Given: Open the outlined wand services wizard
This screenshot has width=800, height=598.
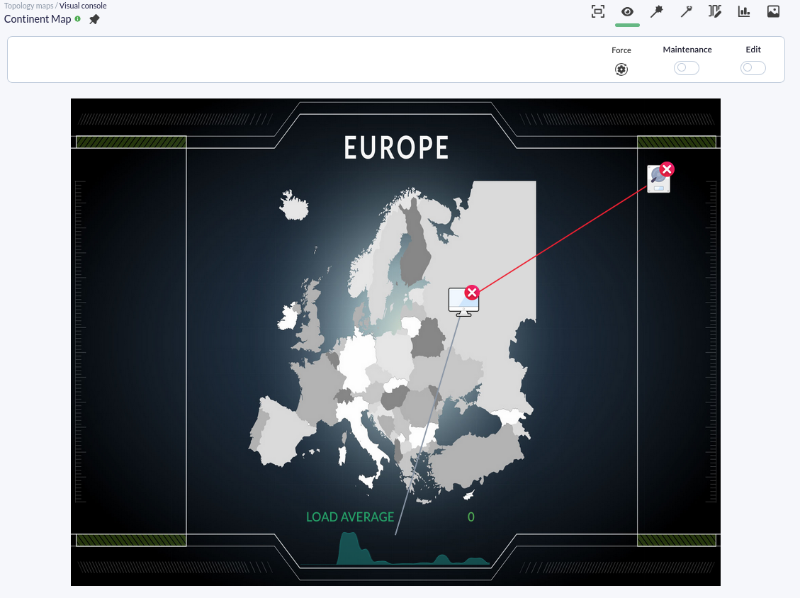Looking at the screenshot, I should coord(686,12).
